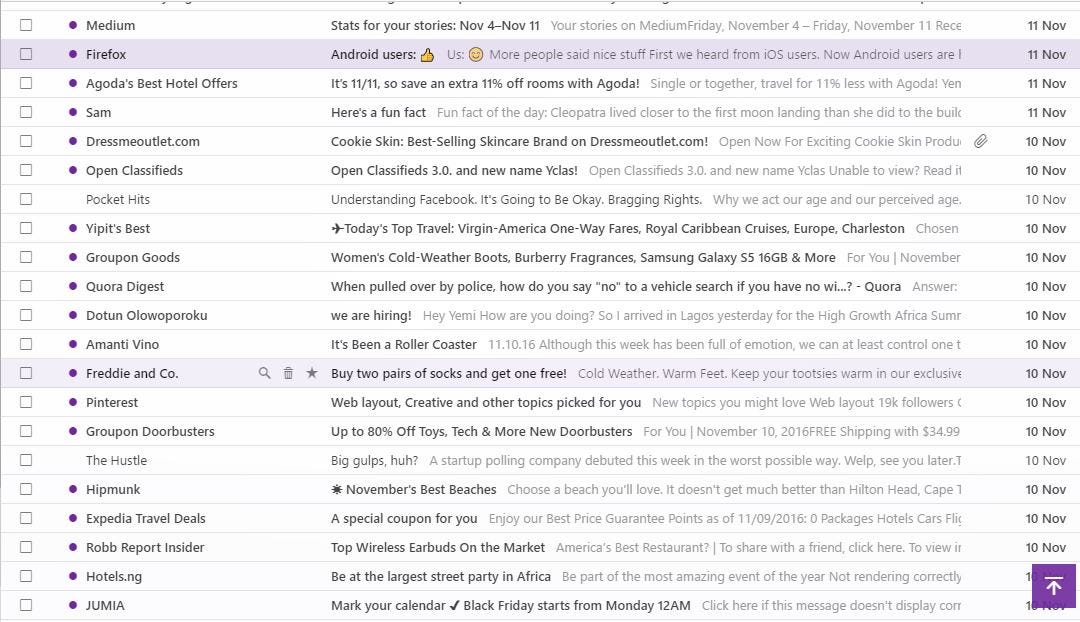Open 'November's Best Beaches' email
Viewport: 1080px width, 622px height.
[x=413, y=489]
